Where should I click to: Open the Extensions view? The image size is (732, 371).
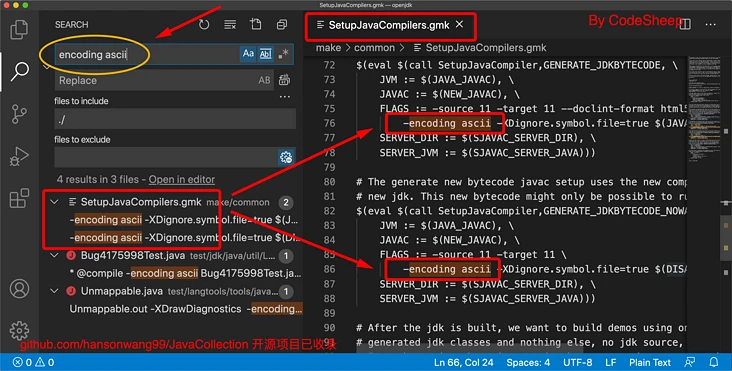19,198
